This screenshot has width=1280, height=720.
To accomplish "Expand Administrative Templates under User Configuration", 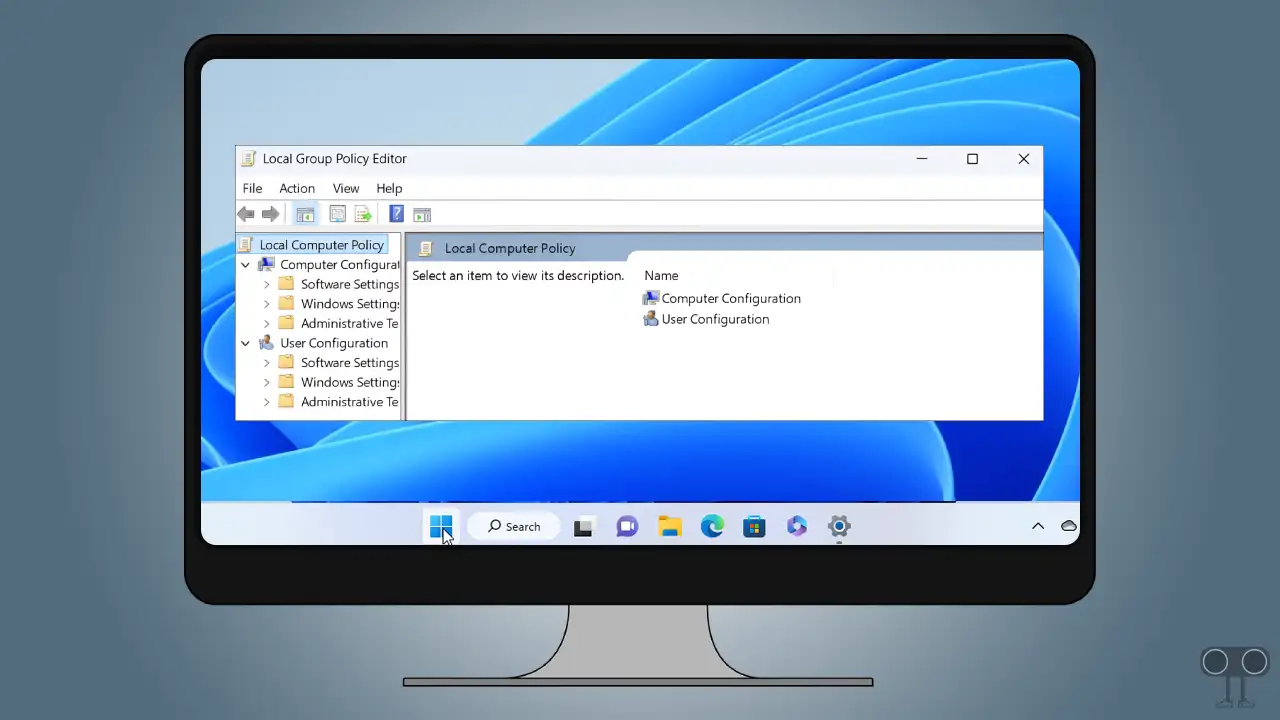I will 266,402.
